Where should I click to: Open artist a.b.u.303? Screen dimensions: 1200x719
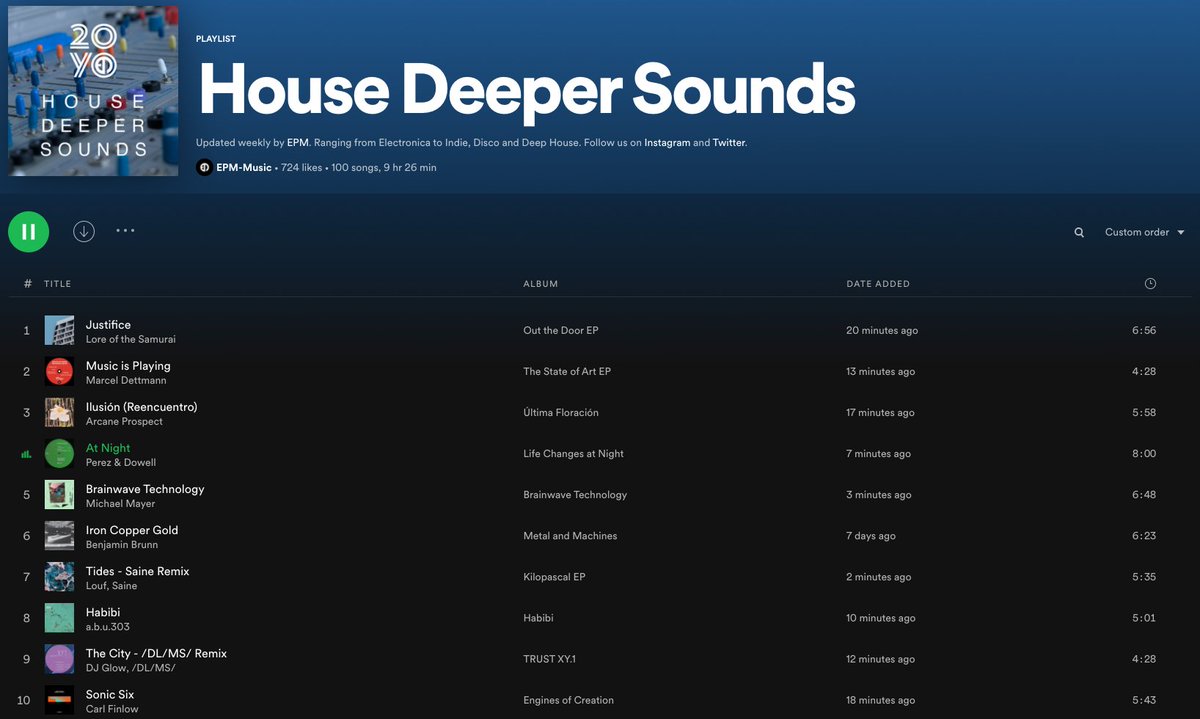pyautogui.click(x=108, y=627)
